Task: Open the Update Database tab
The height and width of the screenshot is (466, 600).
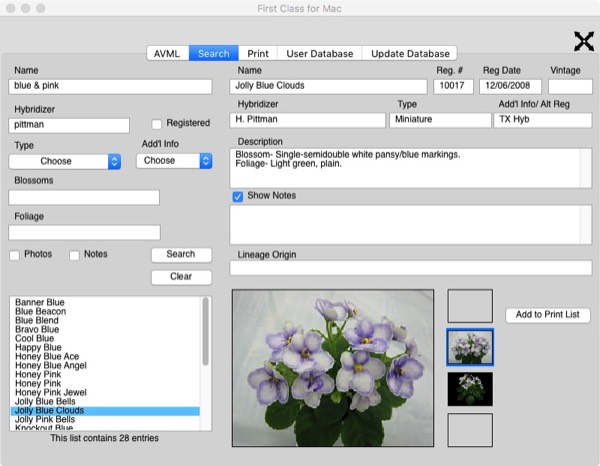Action: (410, 54)
